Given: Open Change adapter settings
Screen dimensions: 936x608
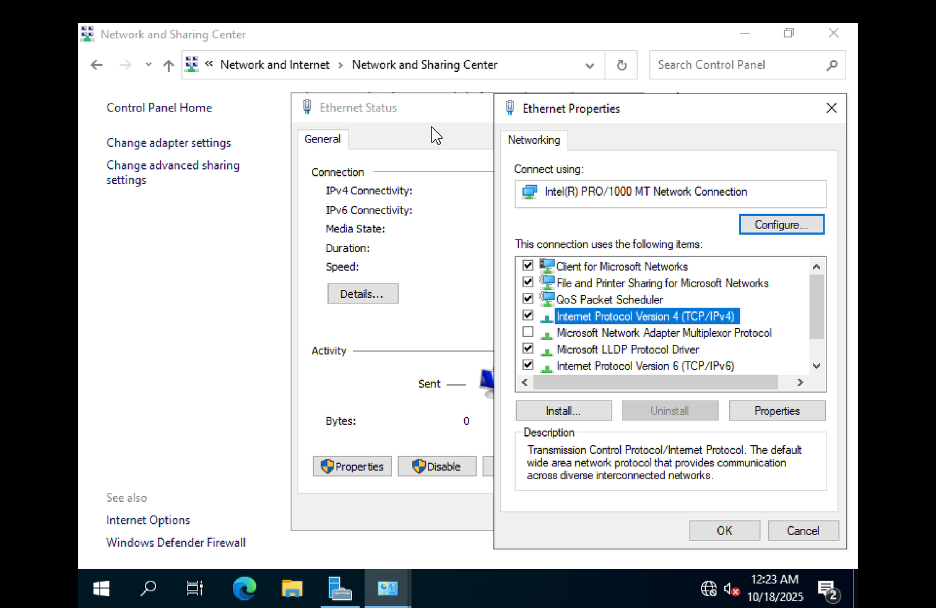Looking at the screenshot, I should (168, 142).
